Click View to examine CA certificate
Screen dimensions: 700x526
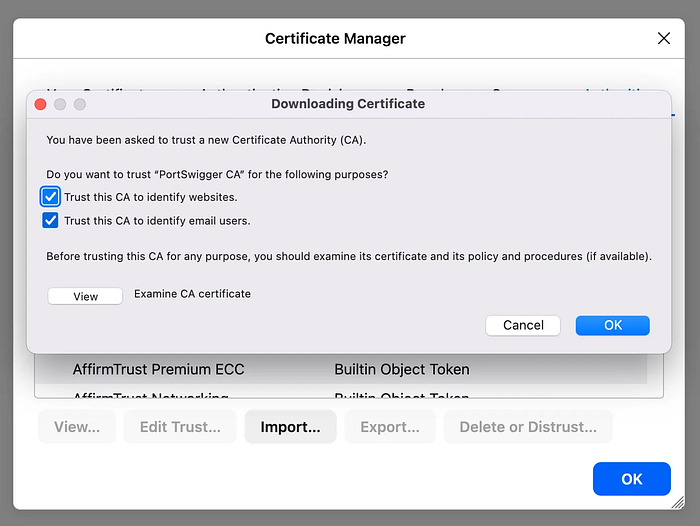tap(85, 296)
